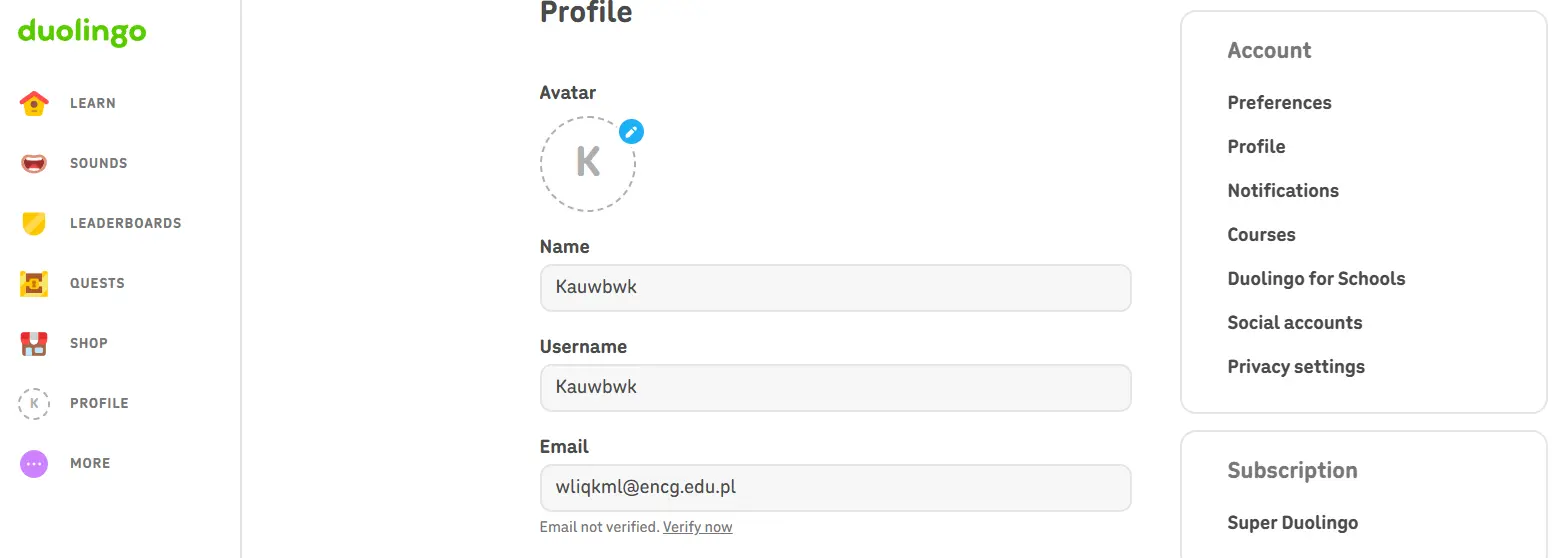Click into the Name input field
Screen dimensions: 1557x558
(835, 288)
